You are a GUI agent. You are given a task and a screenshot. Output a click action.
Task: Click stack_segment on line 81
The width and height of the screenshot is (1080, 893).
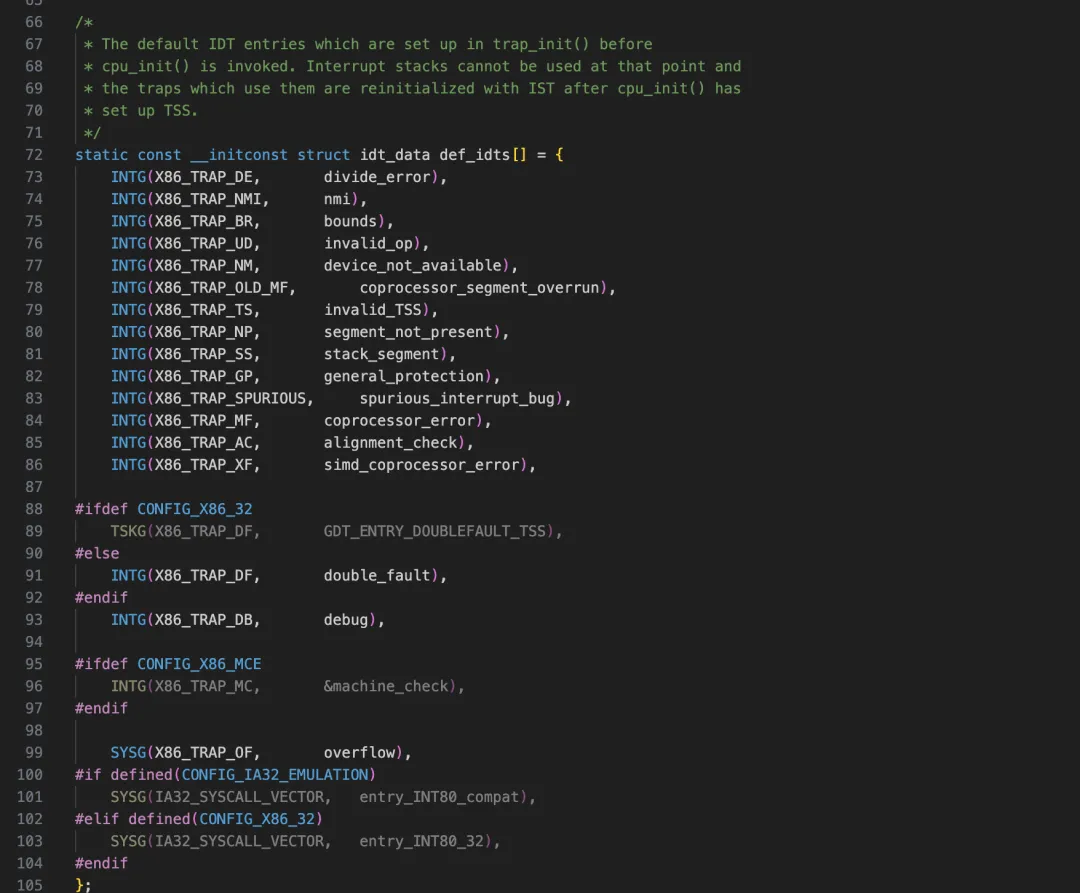pyautogui.click(x=382, y=354)
